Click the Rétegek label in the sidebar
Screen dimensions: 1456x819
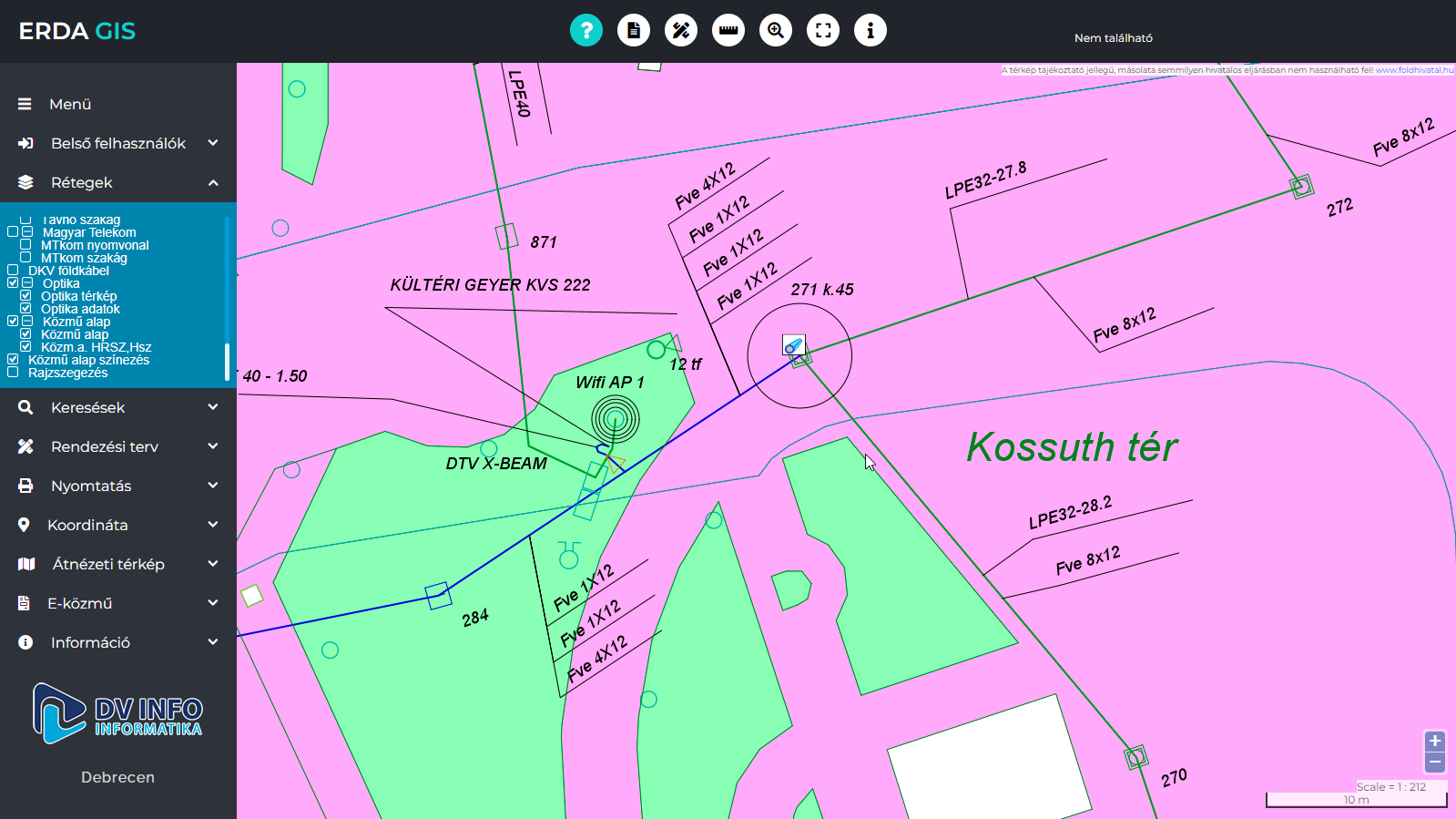(82, 182)
